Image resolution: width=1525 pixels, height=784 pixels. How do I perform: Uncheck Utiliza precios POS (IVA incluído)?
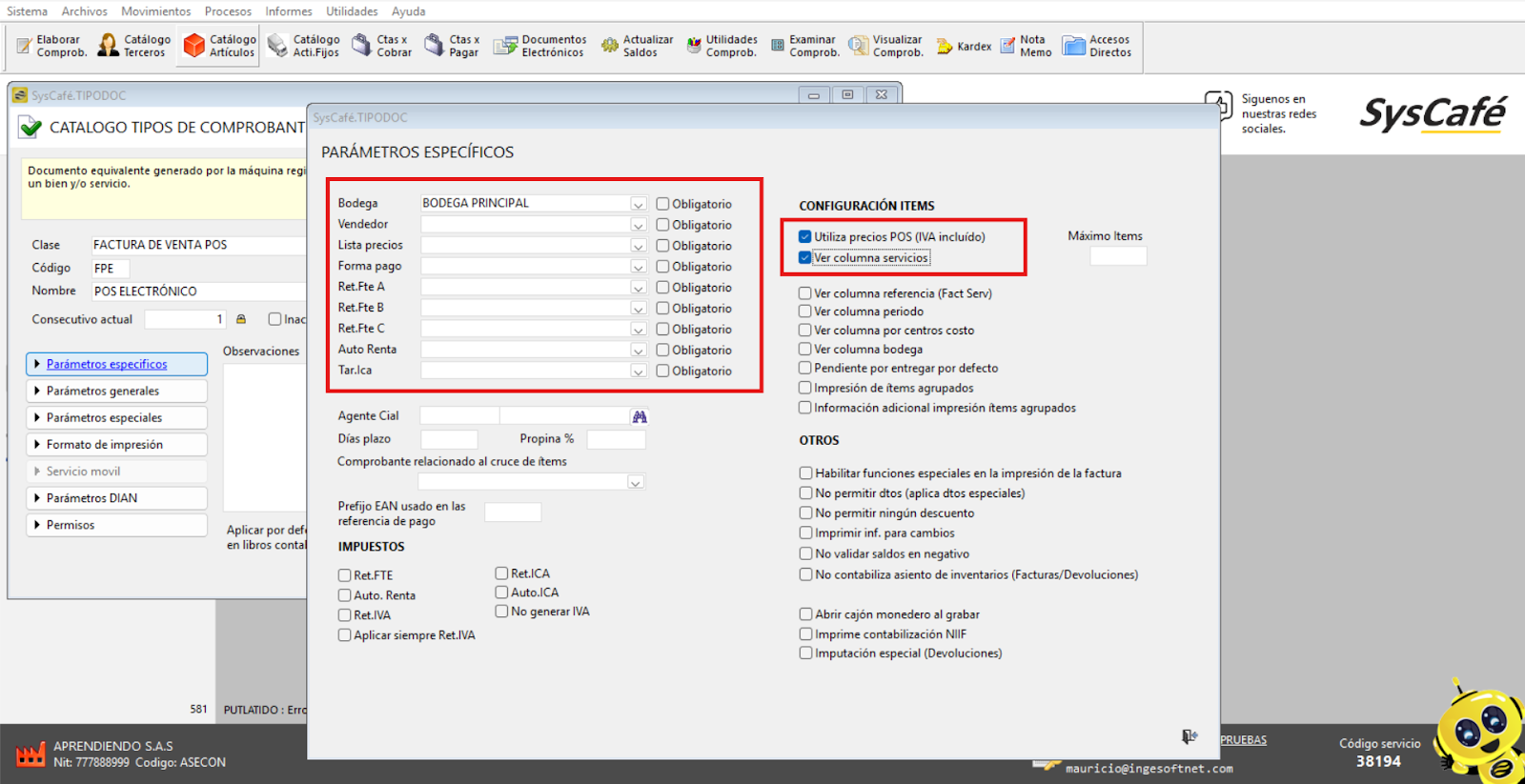tap(805, 237)
